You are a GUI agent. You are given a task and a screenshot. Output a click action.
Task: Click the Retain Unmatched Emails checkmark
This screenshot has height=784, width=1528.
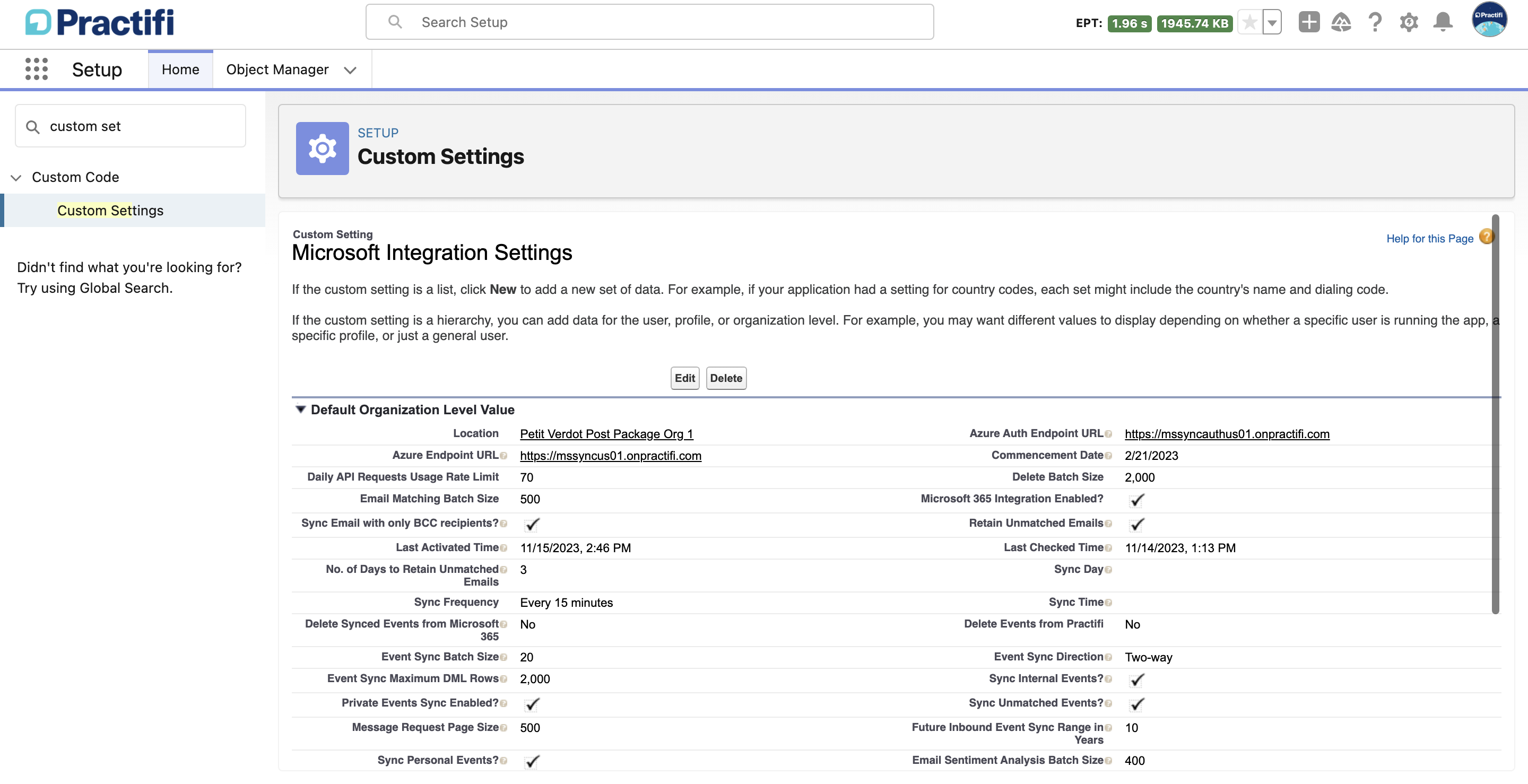[1136, 525]
